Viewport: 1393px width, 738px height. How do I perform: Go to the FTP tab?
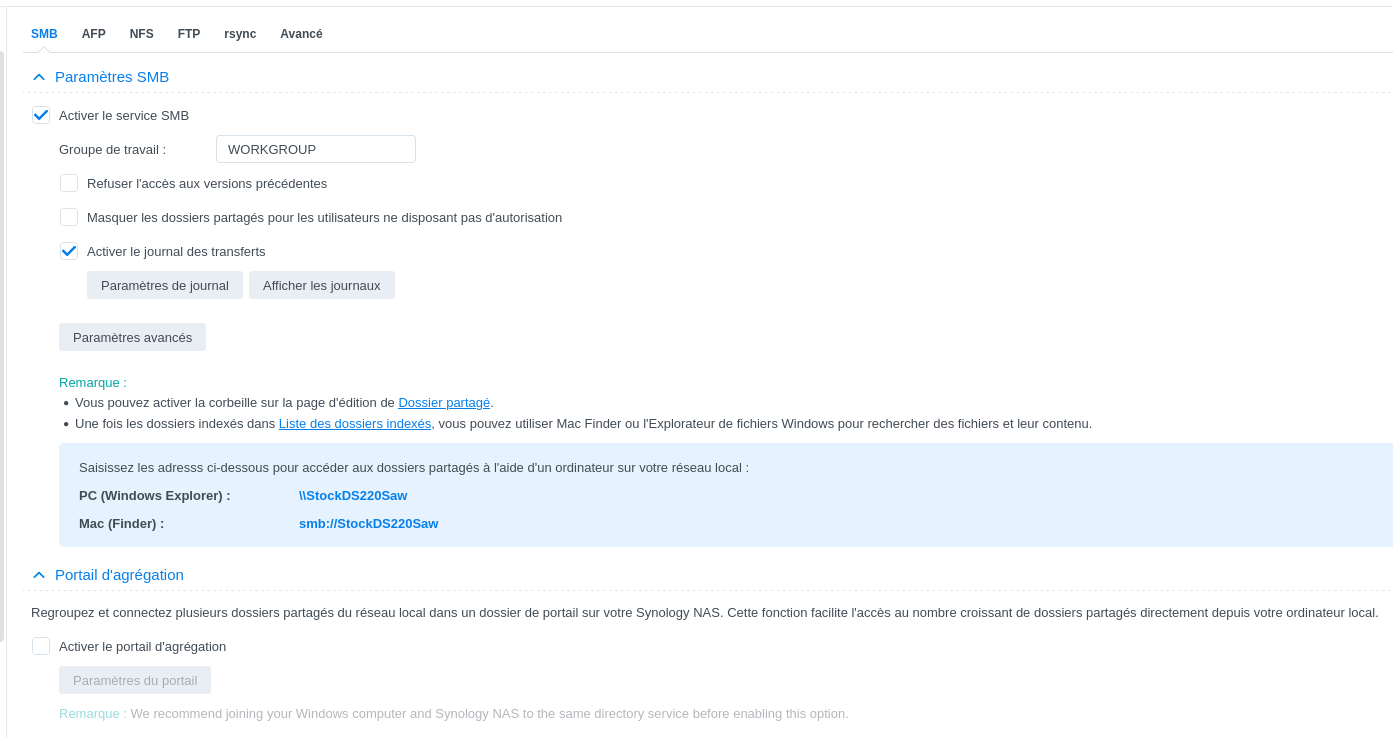[x=189, y=34]
